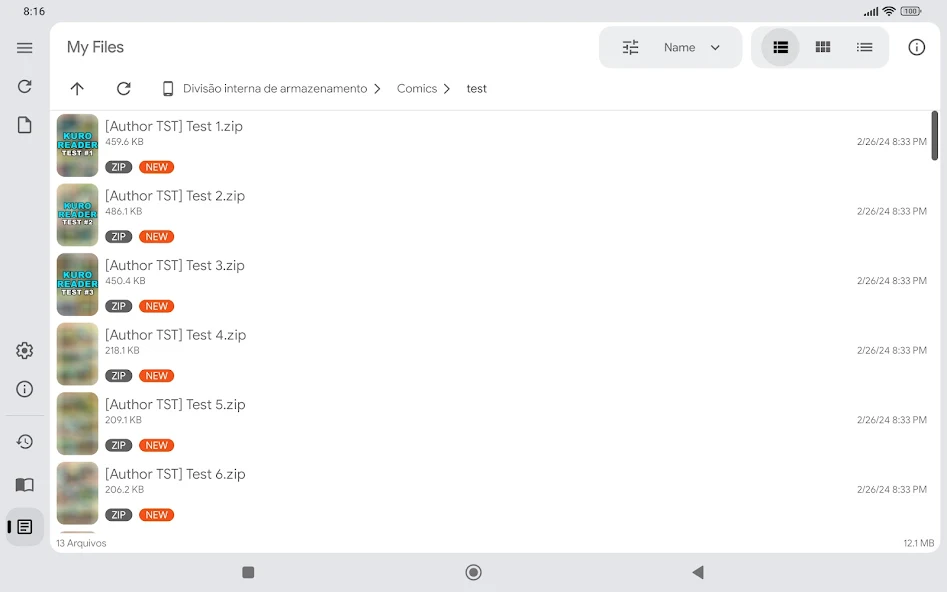Open the About info icon in sidebar
Viewport: 947px width, 592px height.
(x=24, y=389)
